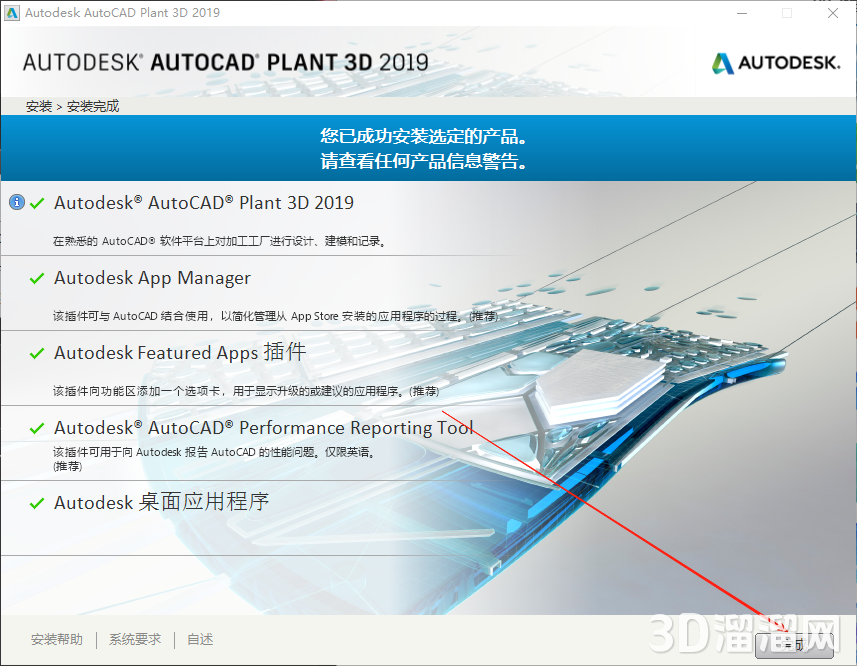Click the AutoCAD Plant 3D icon in the title bar

coord(14,12)
